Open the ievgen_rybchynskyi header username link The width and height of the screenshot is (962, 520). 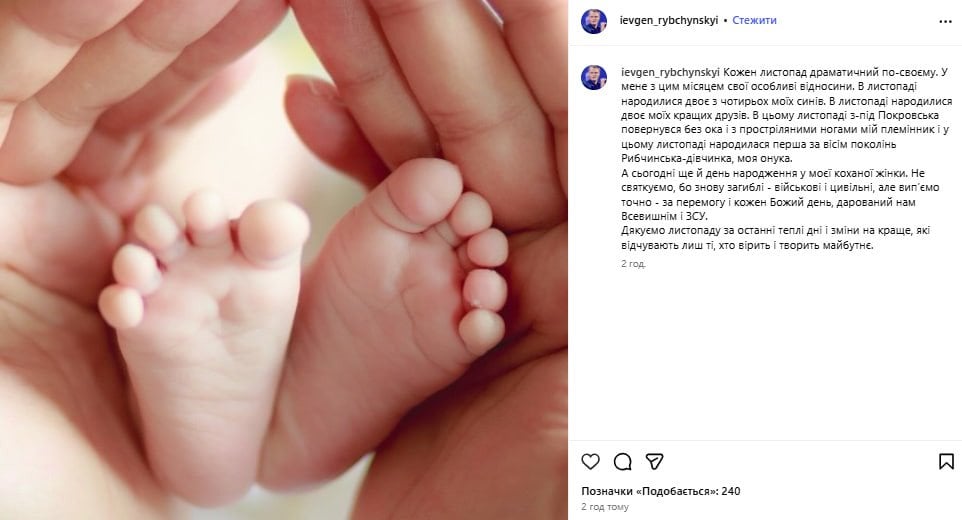pyautogui.click(x=669, y=20)
